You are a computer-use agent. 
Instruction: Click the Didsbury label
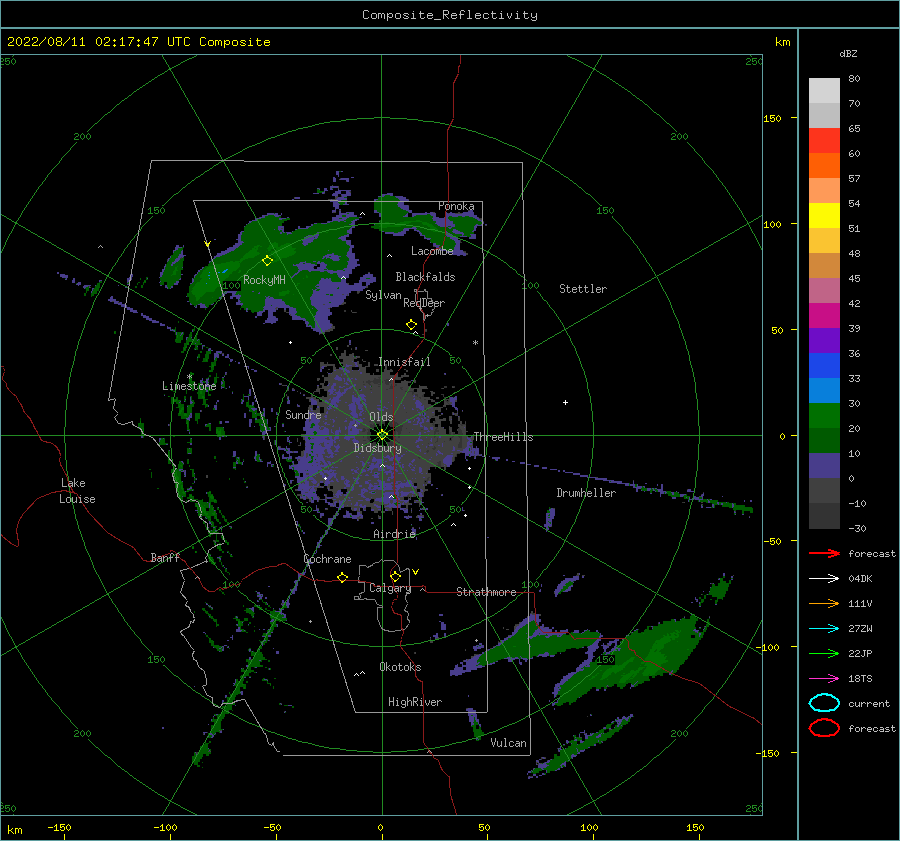point(377,448)
